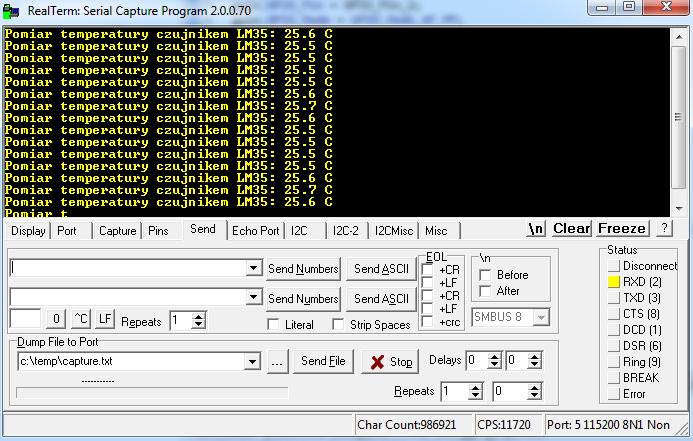693x441 pixels.
Task: Open the Echo Port tab
Action: [x=255, y=231]
